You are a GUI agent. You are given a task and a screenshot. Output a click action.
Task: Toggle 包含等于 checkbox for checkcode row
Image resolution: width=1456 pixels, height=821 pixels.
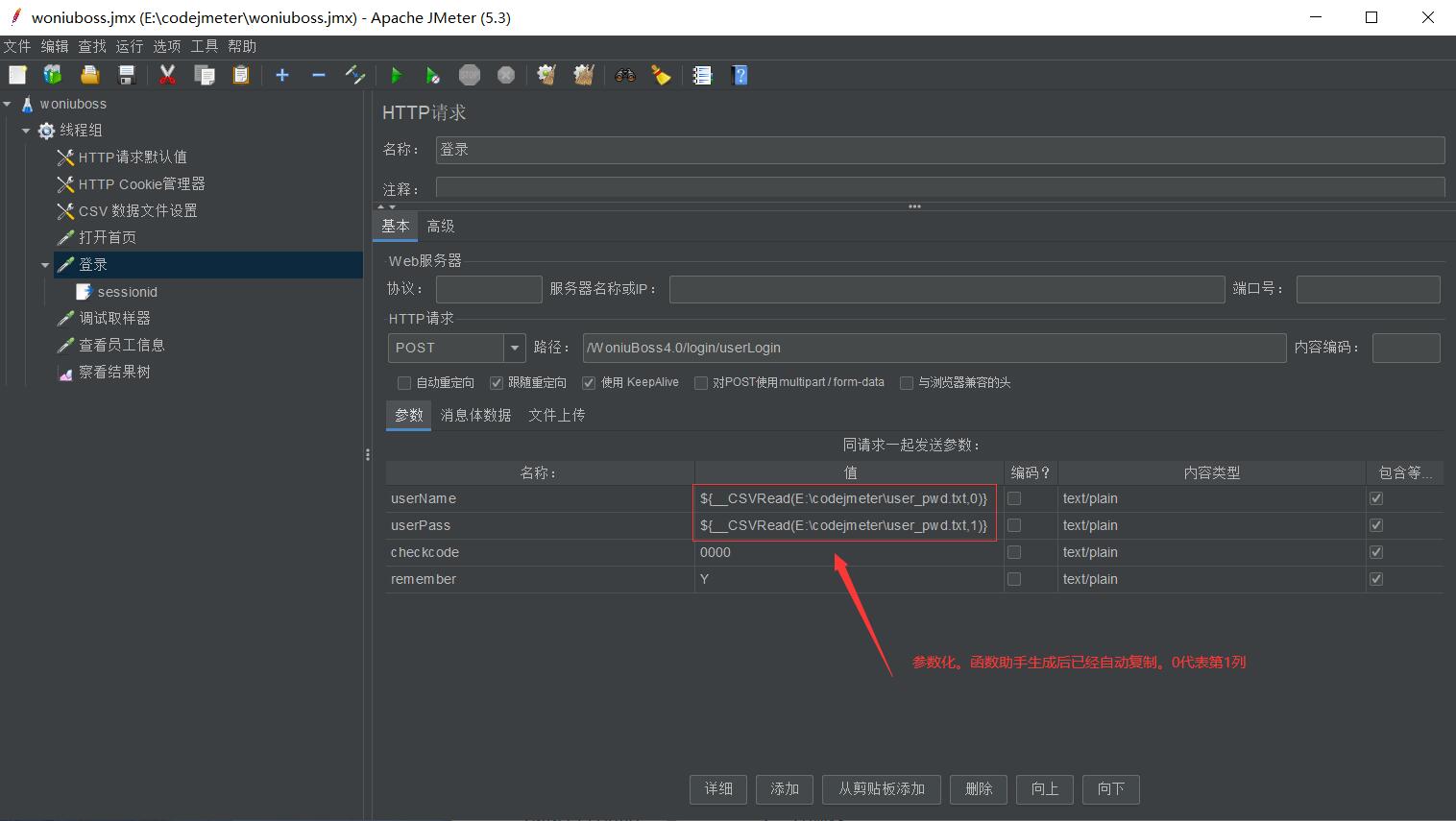tap(1376, 552)
